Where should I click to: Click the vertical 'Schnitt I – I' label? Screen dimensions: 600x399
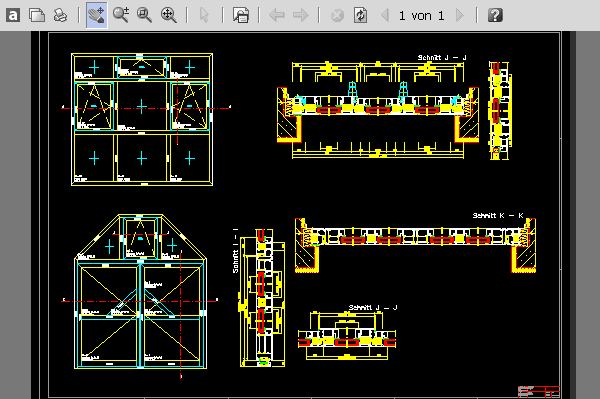(x=235, y=251)
